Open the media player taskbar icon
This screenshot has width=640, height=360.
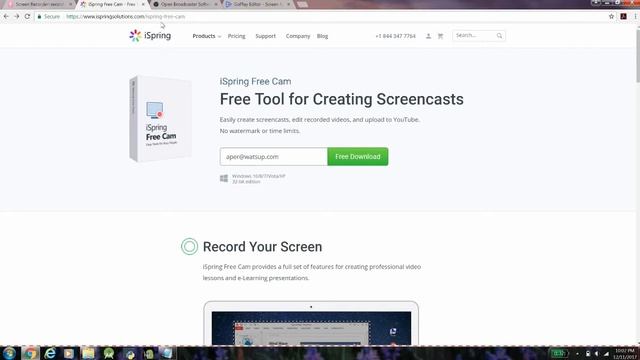69,353
